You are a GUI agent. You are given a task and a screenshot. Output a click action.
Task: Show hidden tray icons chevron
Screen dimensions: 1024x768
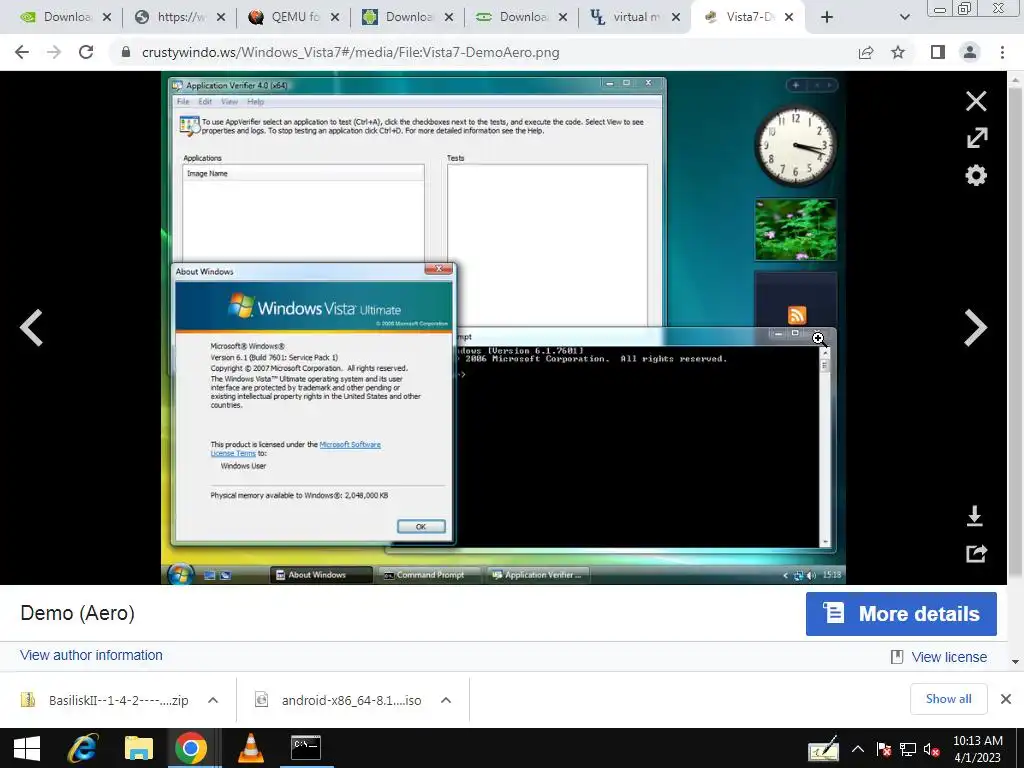point(858,750)
